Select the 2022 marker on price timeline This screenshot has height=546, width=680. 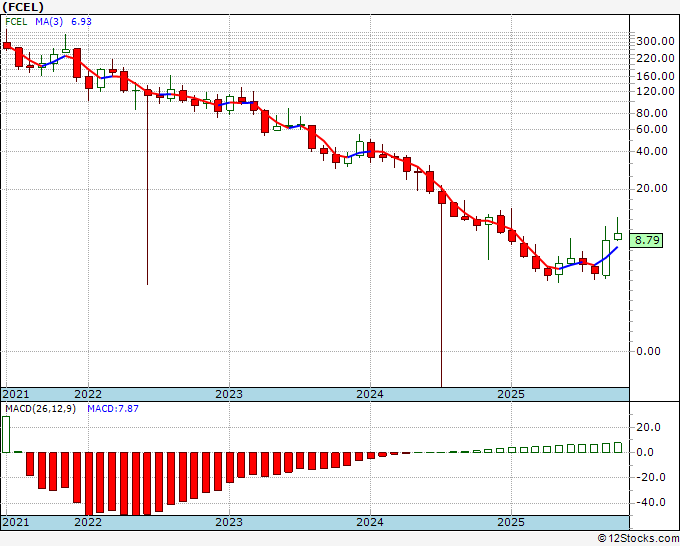click(x=88, y=394)
